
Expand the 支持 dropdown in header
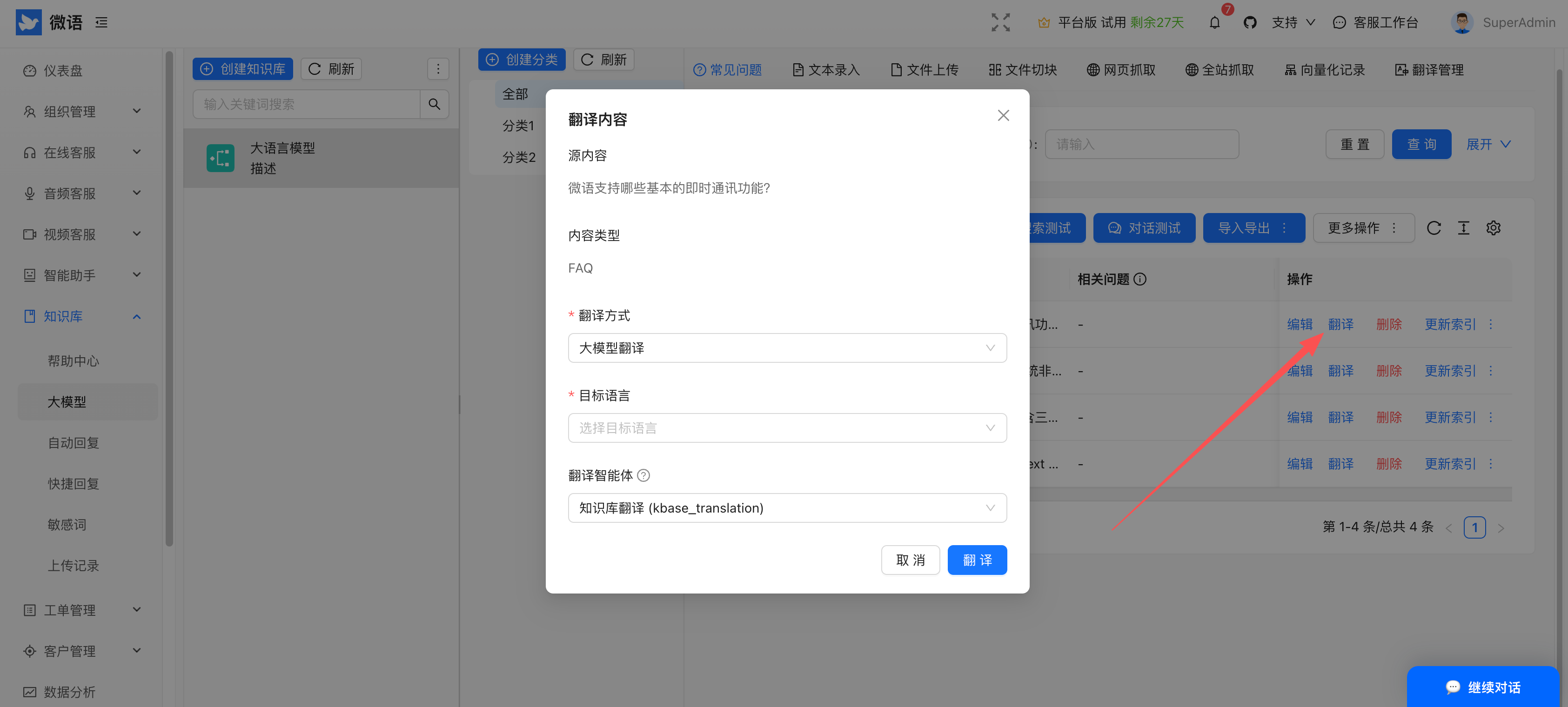pyautogui.click(x=1293, y=22)
